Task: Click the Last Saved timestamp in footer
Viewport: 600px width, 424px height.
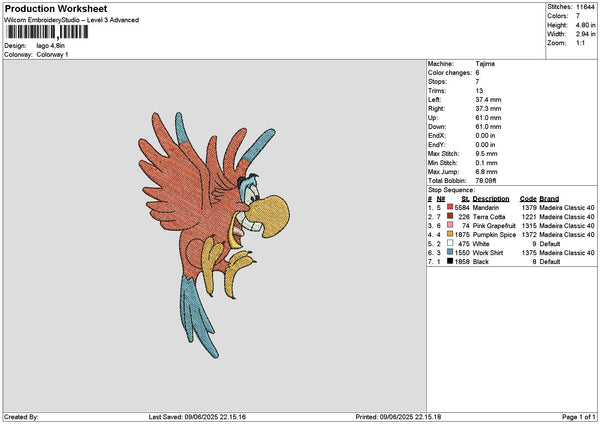Action: [x=196, y=417]
